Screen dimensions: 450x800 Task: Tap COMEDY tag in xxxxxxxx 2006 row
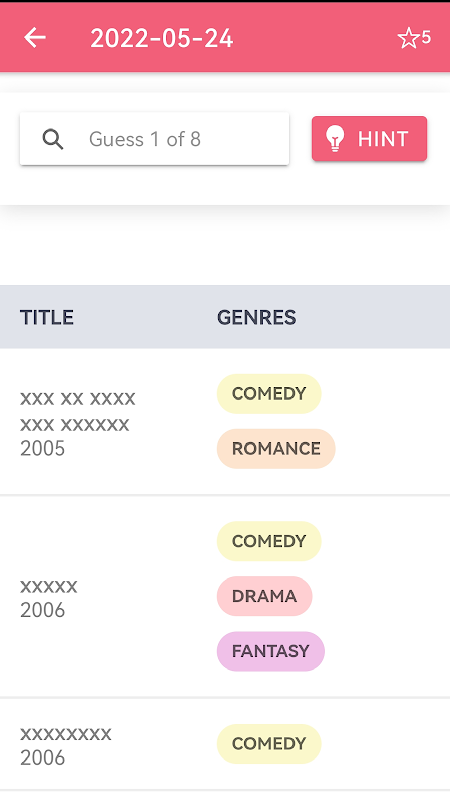click(x=269, y=743)
